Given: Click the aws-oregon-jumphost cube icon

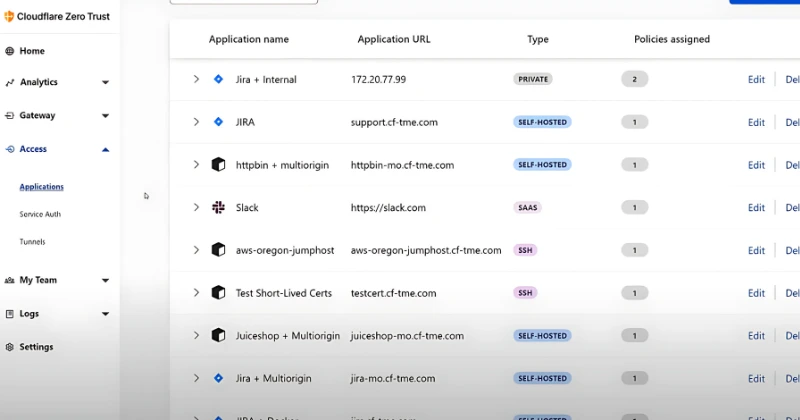Looking at the screenshot, I should click(218, 250).
